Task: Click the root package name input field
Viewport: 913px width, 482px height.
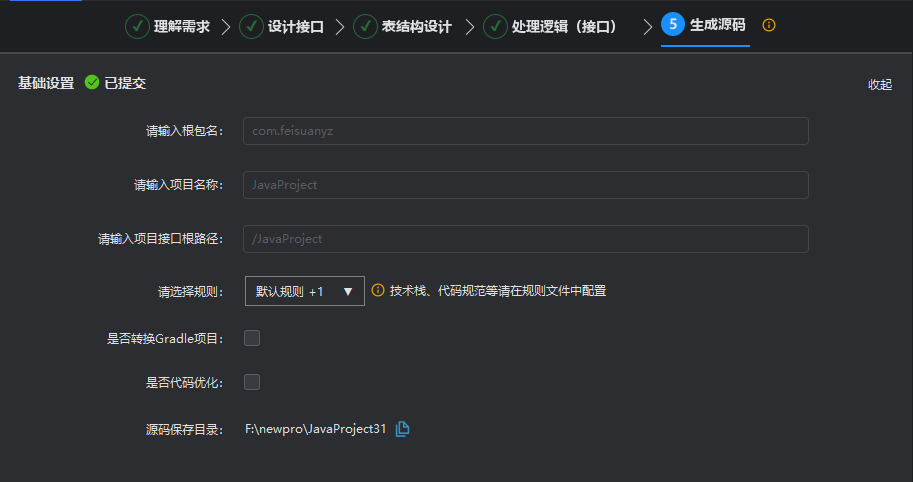Action: pos(525,131)
